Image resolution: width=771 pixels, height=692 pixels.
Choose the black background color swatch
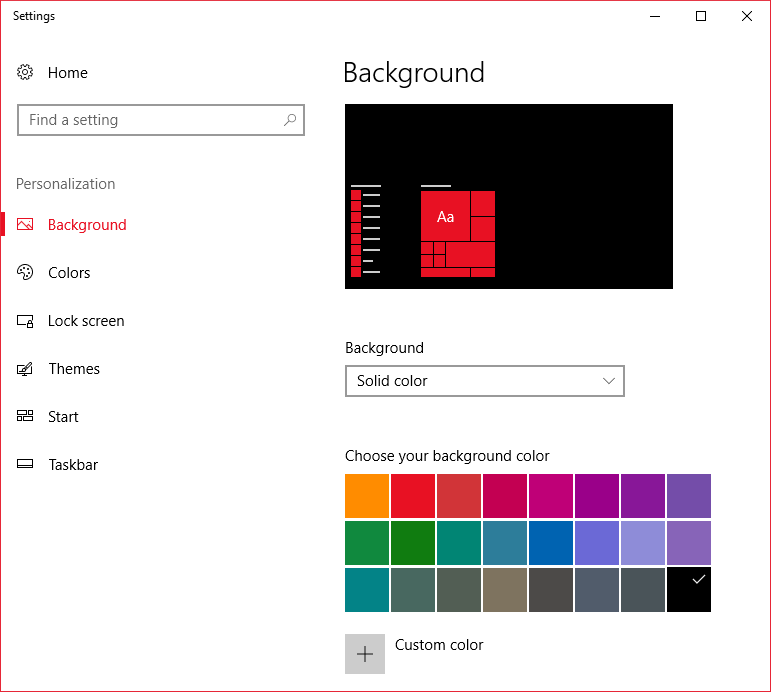(x=688, y=589)
